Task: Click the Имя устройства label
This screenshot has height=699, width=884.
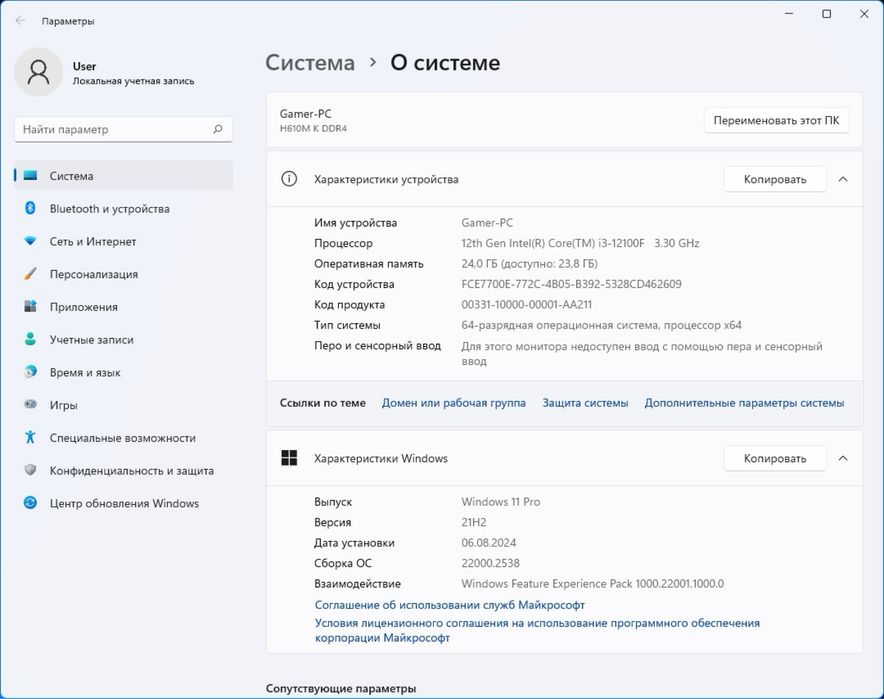Action: [x=355, y=223]
